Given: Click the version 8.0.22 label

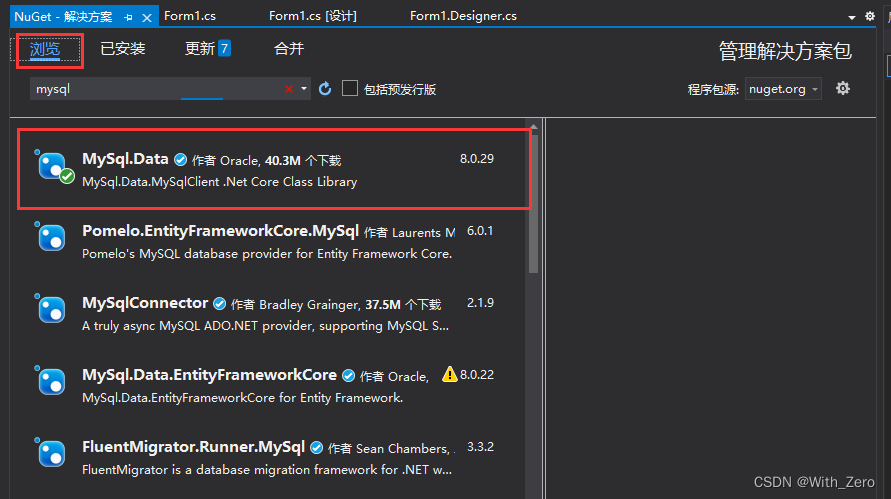Looking at the screenshot, I should (477, 375).
